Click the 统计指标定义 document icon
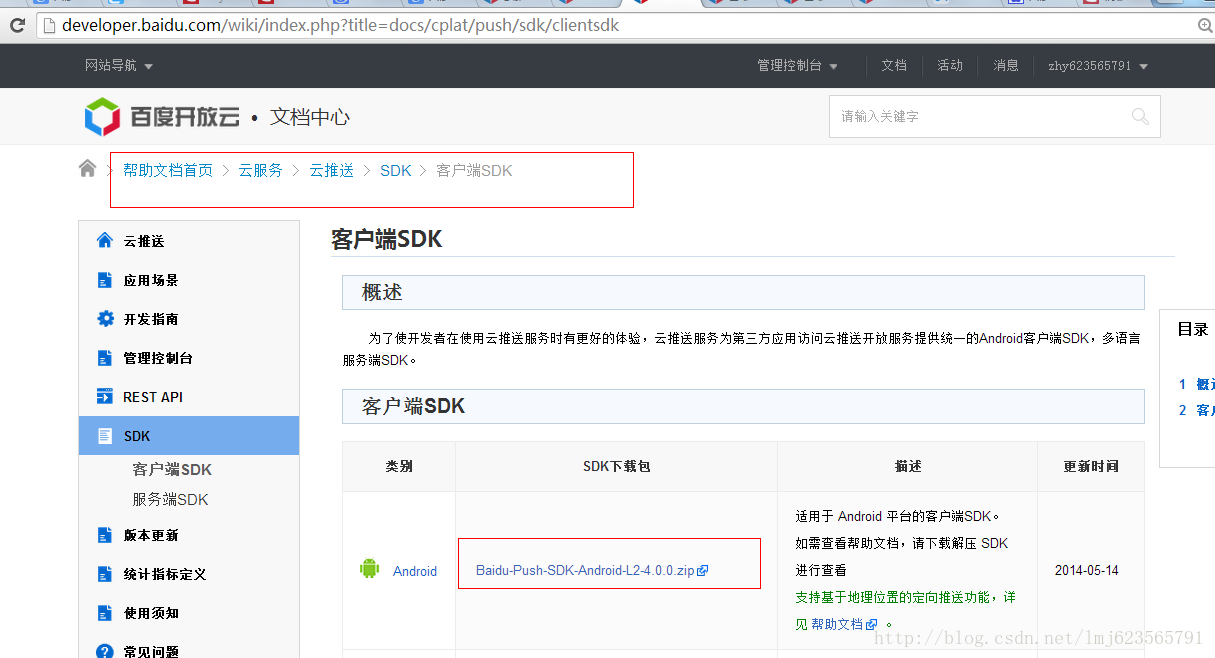This screenshot has width=1215, height=658. (x=105, y=574)
